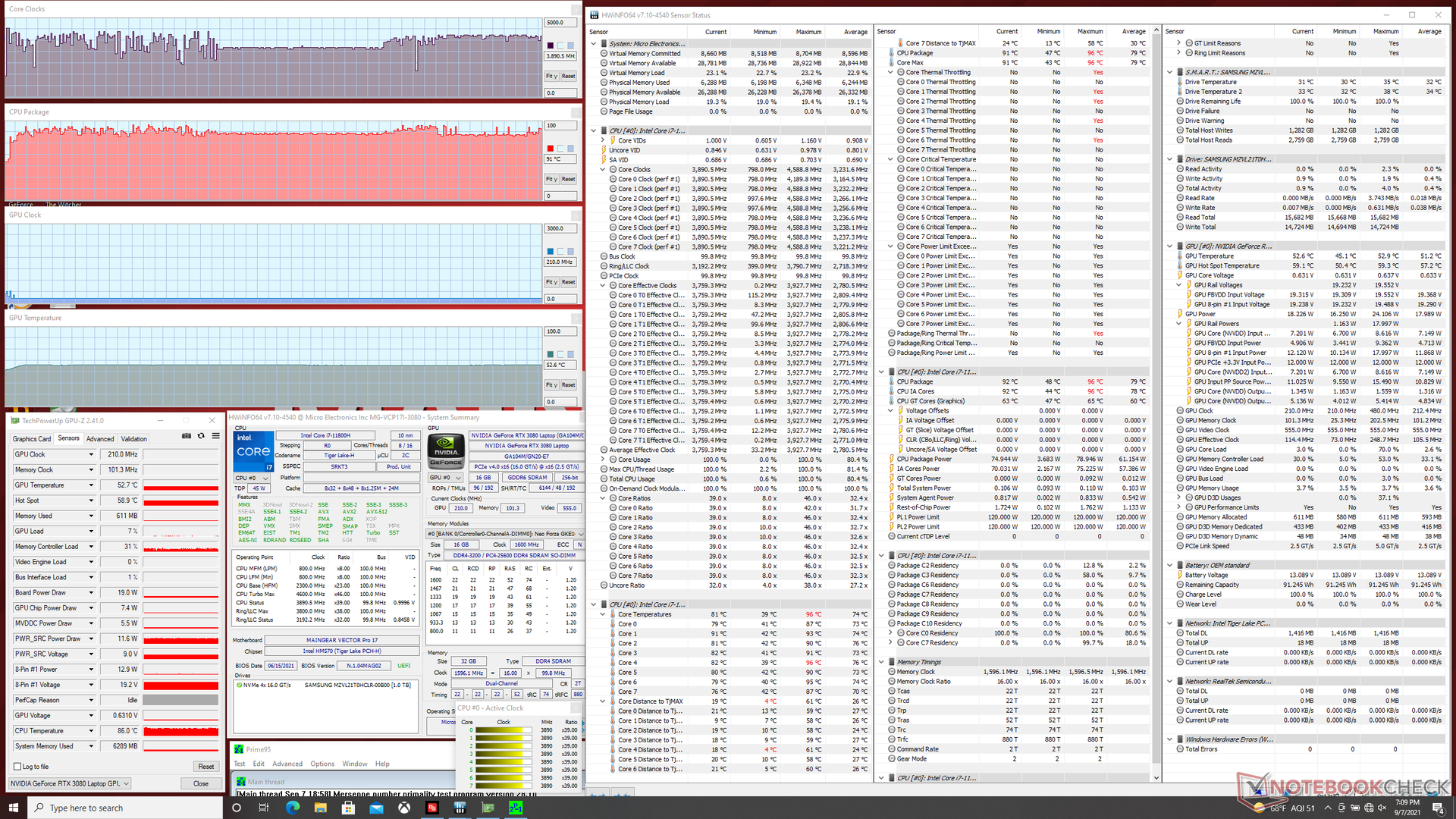Open Board Power Draw dropdown in GPU-Z
The image size is (1456, 819).
[91, 593]
